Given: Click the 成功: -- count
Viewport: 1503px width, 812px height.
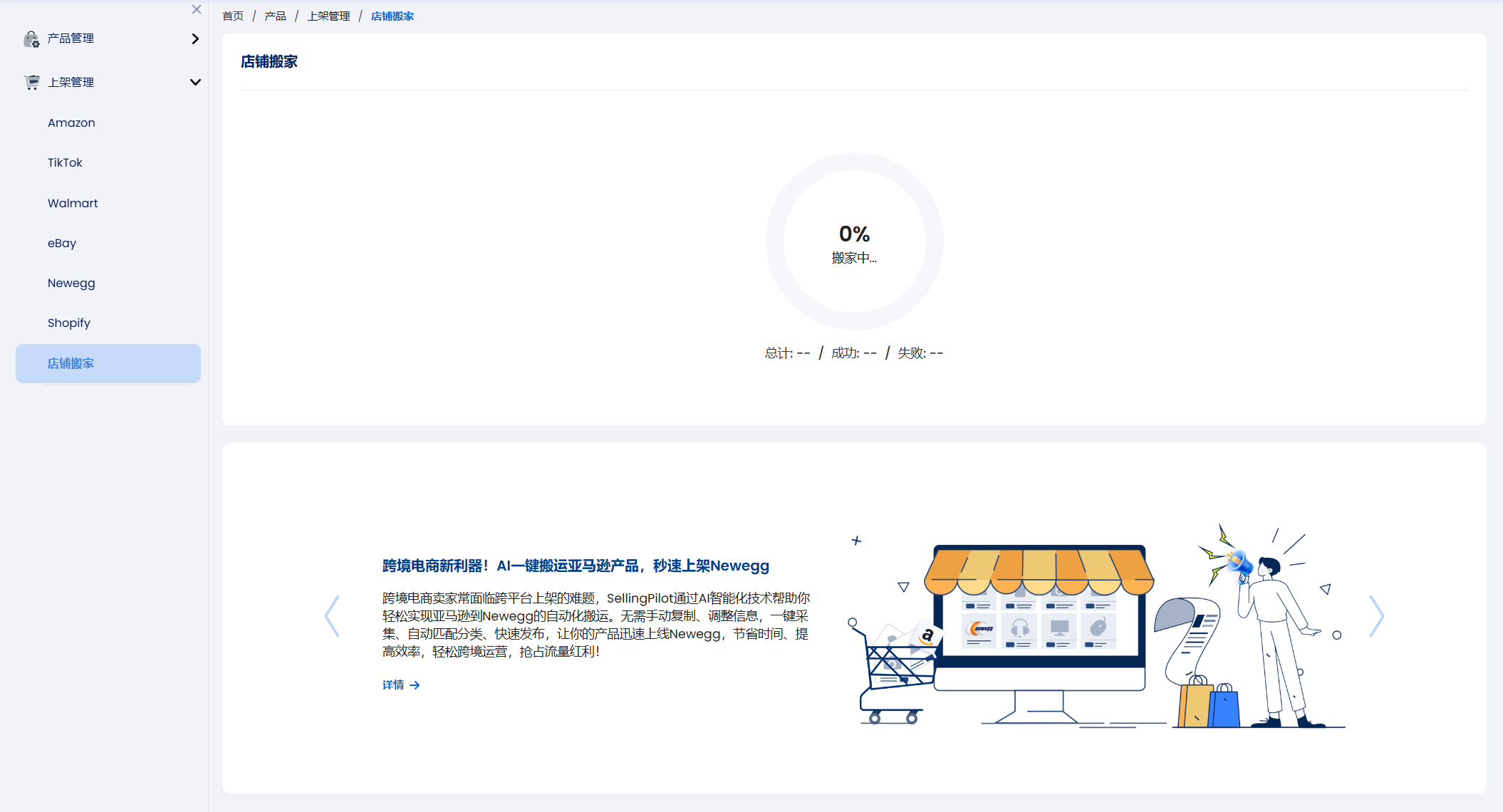Looking at the screenshot, I should click(x=854, y=353).
